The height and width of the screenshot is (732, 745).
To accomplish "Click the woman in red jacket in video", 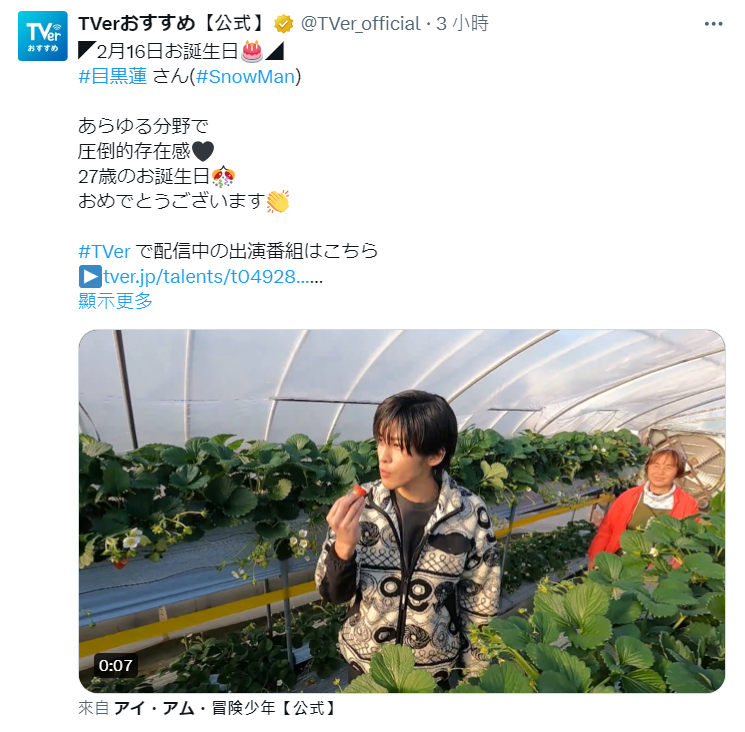I will [x=646, y=508].
